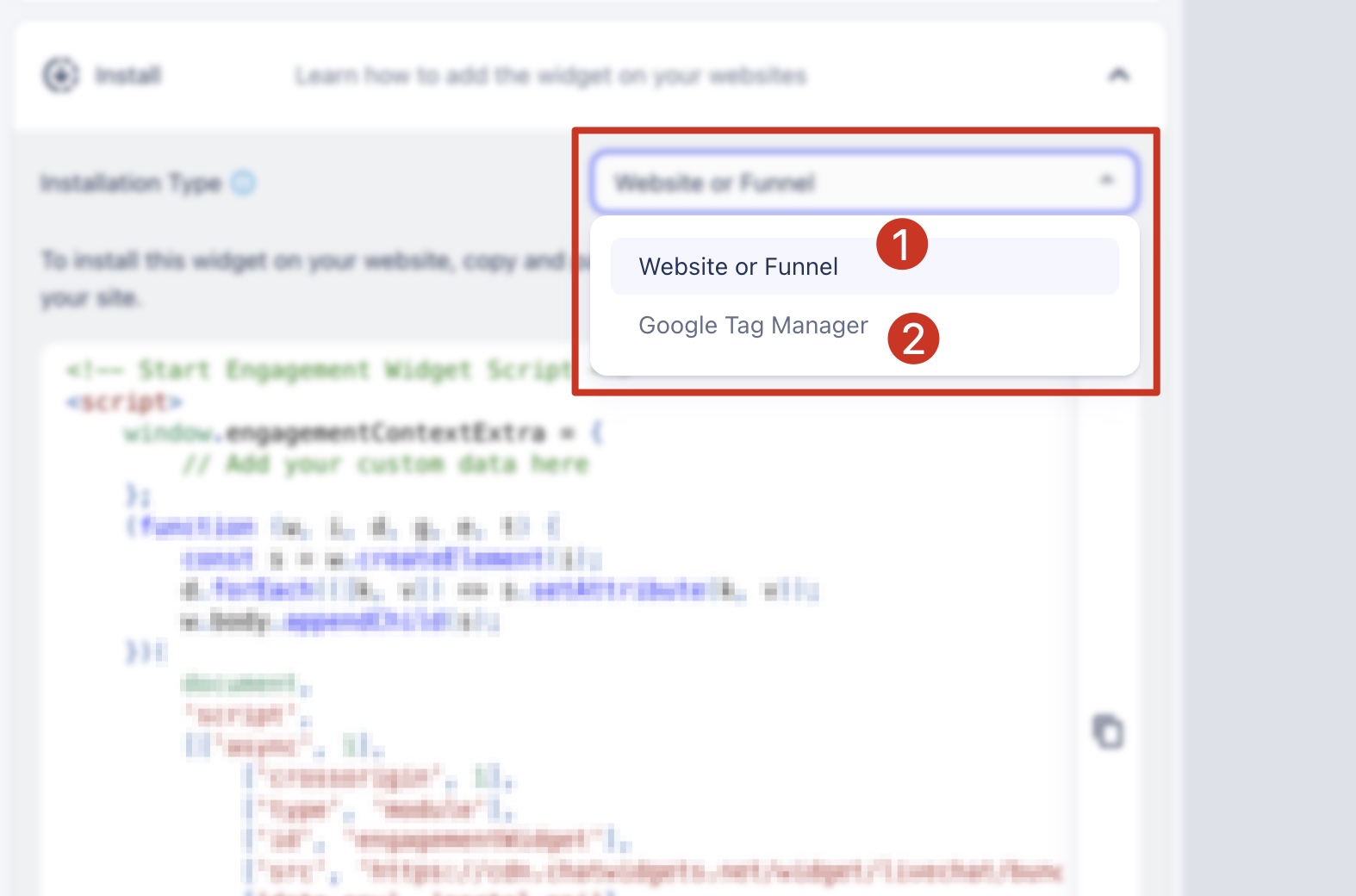Image resolution: width=1356 pixels, height=896 pixels.
Task: Click the opening script tag in code
Action: pos(125,401)
